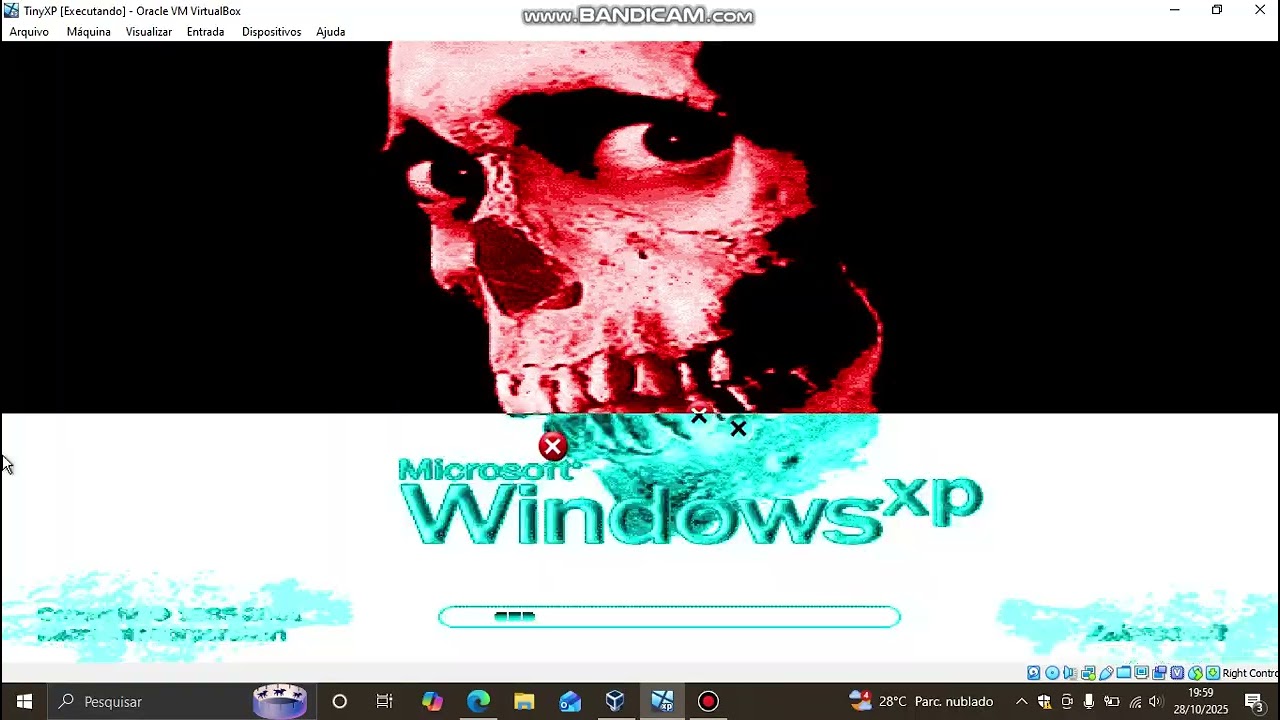Open the volume speaker tray icon
1280x720 pixels.
(x=1157, y=702)
